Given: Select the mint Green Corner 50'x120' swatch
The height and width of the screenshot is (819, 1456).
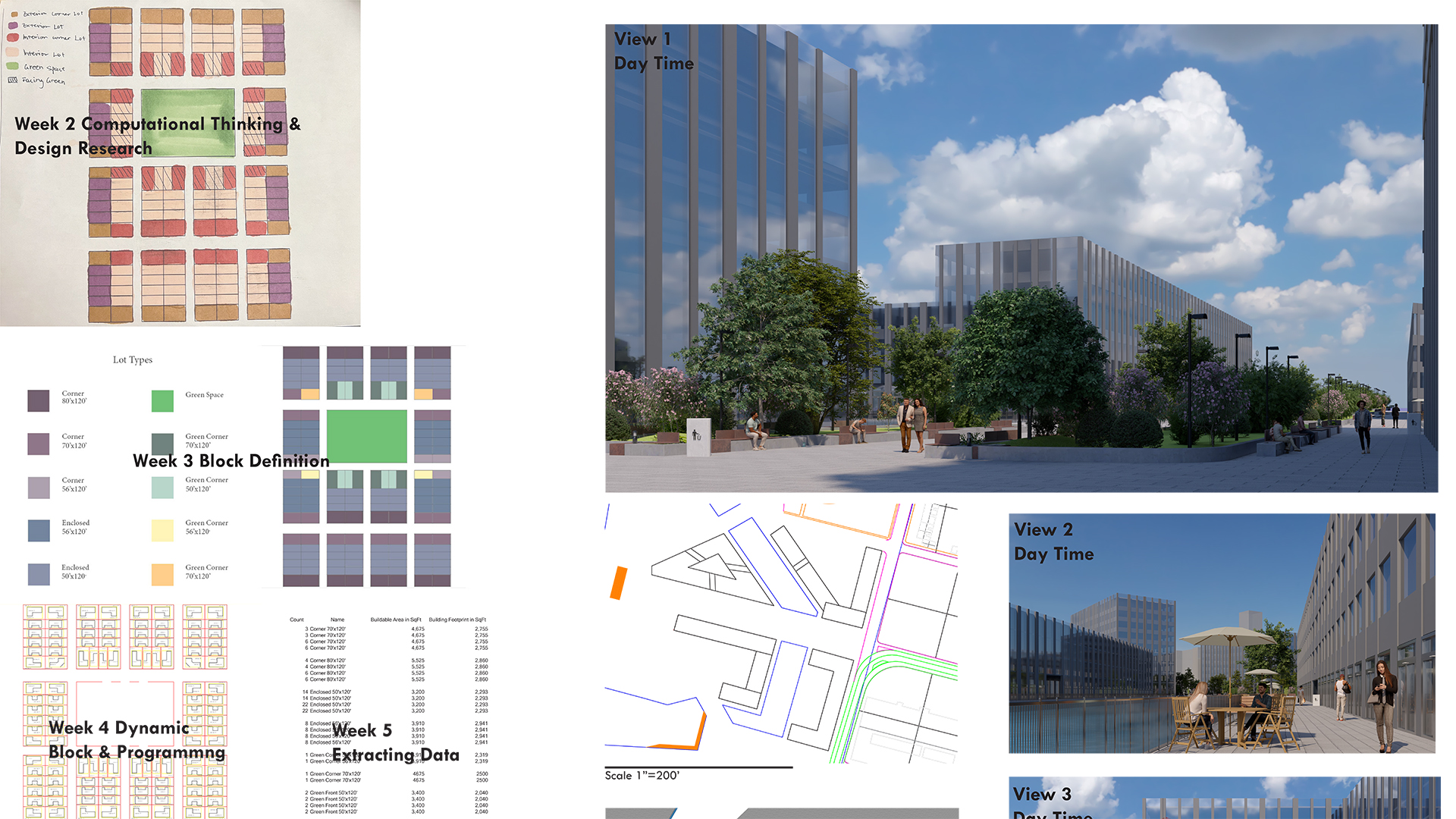Looking at the screenshot, I should click(162, 487).
